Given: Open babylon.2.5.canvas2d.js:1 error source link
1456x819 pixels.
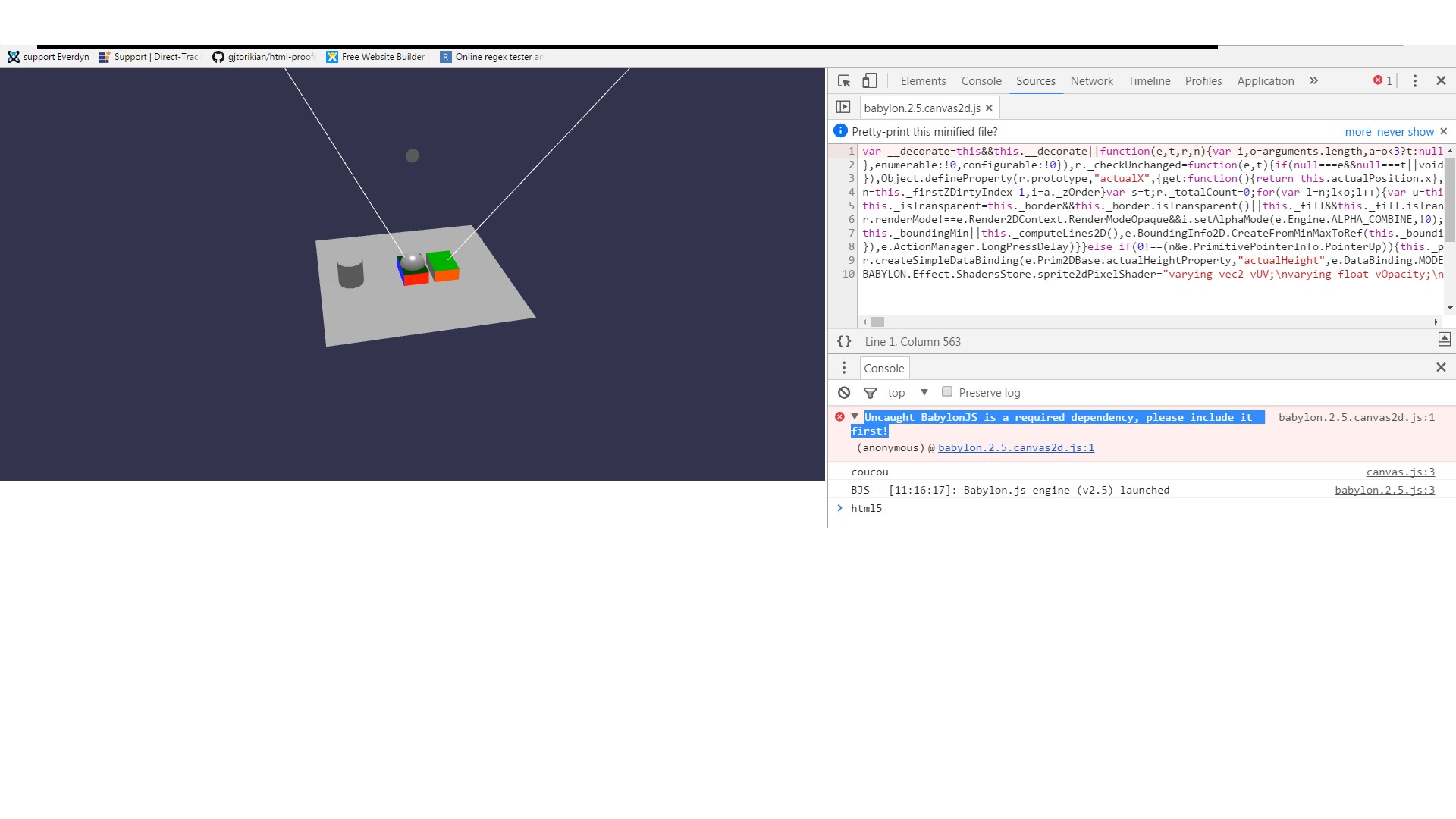Looking at the screenshot, I should tap(1357, 417).
